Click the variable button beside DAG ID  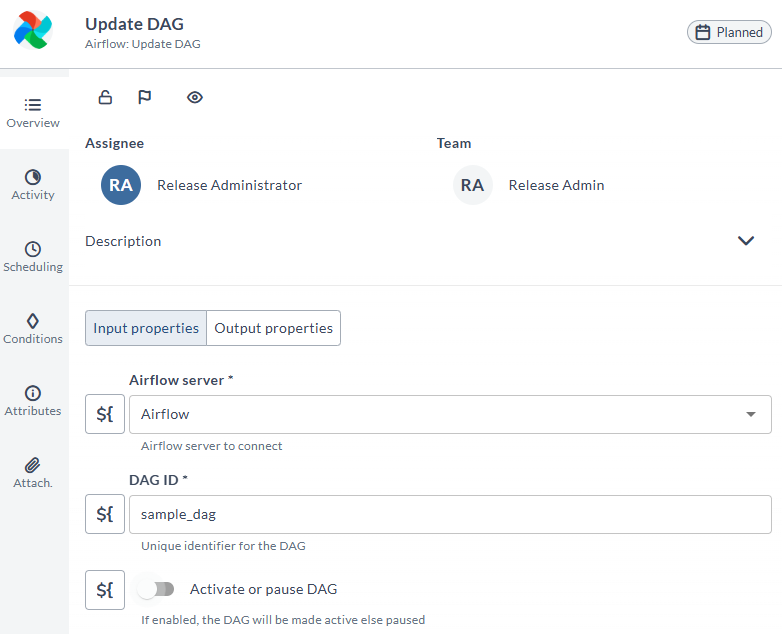pos(105,514)
